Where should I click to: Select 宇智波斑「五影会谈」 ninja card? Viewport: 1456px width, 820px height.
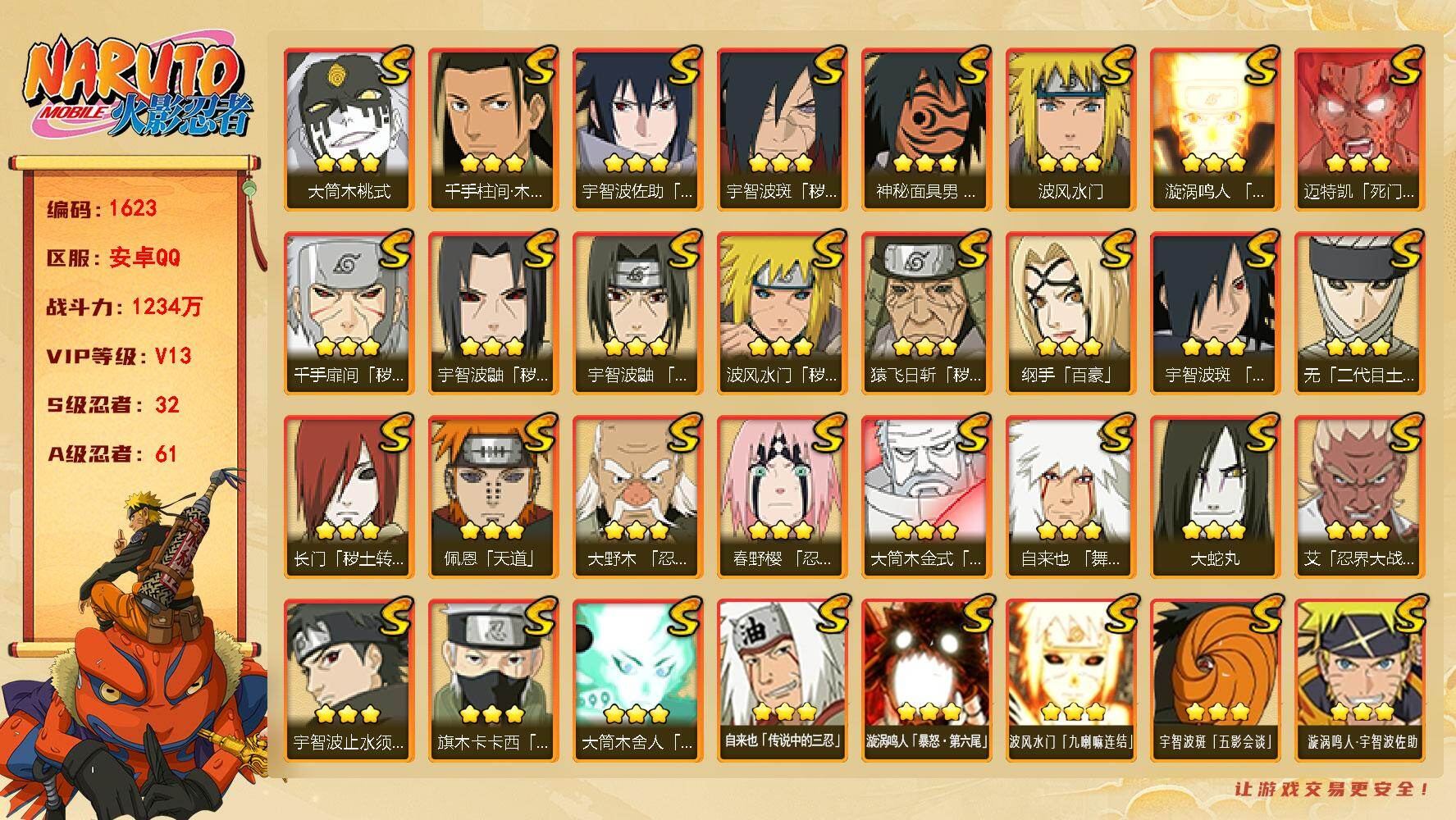pyautogui.click(x=1215, y=681)
